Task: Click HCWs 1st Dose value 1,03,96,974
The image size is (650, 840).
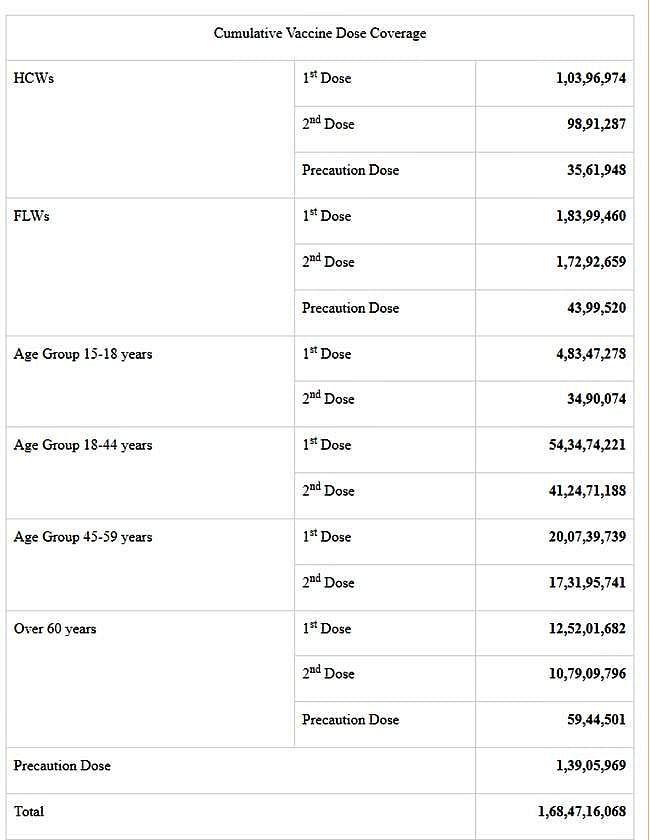Action: (590, 78)
